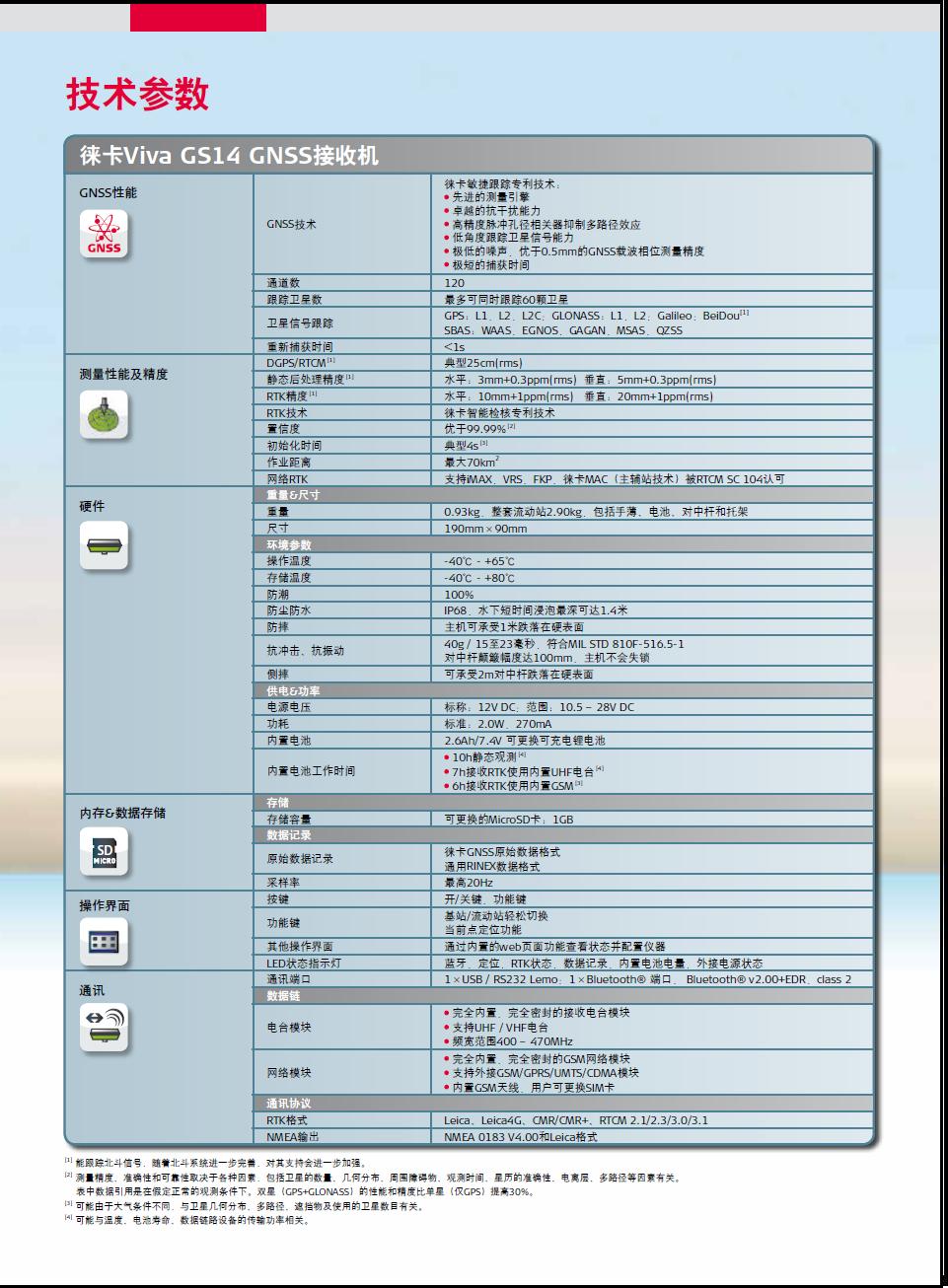
Task: Click the red tab block at page top
Action: point(198,18)
